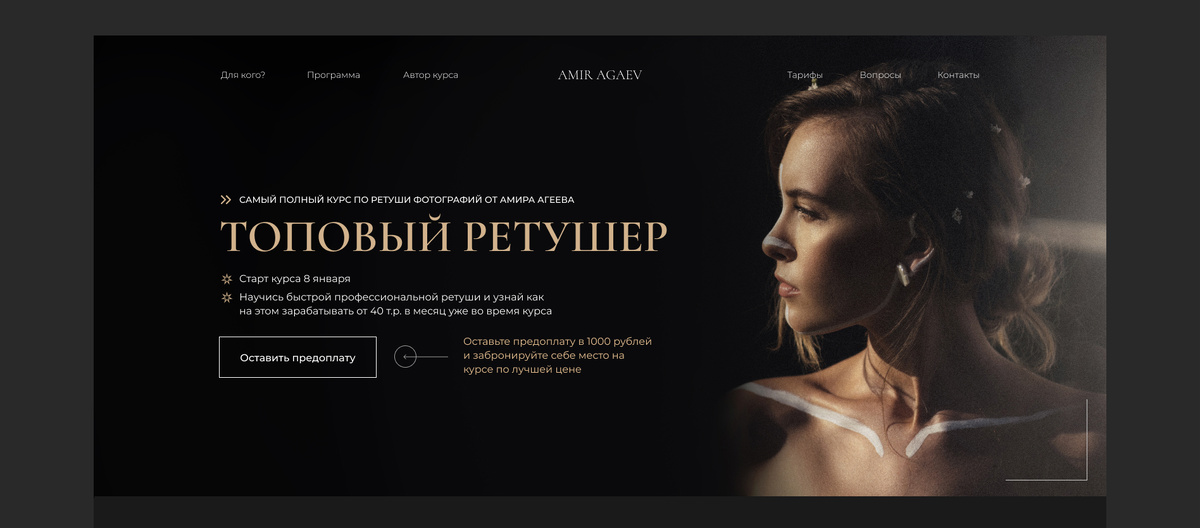The width and height of the screenshot is (1200, 528).
Task: Click the circled left arrow icon
Action: pos(405,356)
